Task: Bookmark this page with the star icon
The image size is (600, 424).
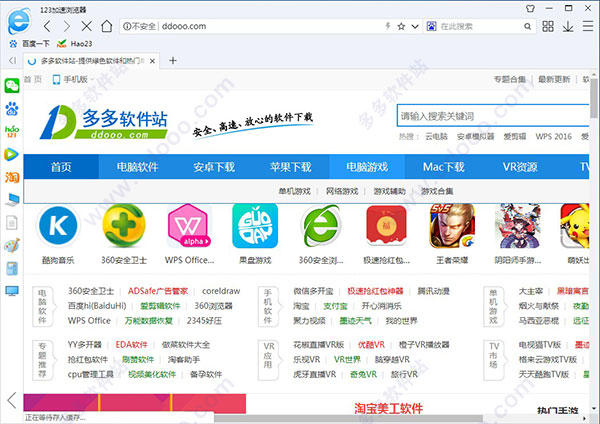Action: point(401,26)
